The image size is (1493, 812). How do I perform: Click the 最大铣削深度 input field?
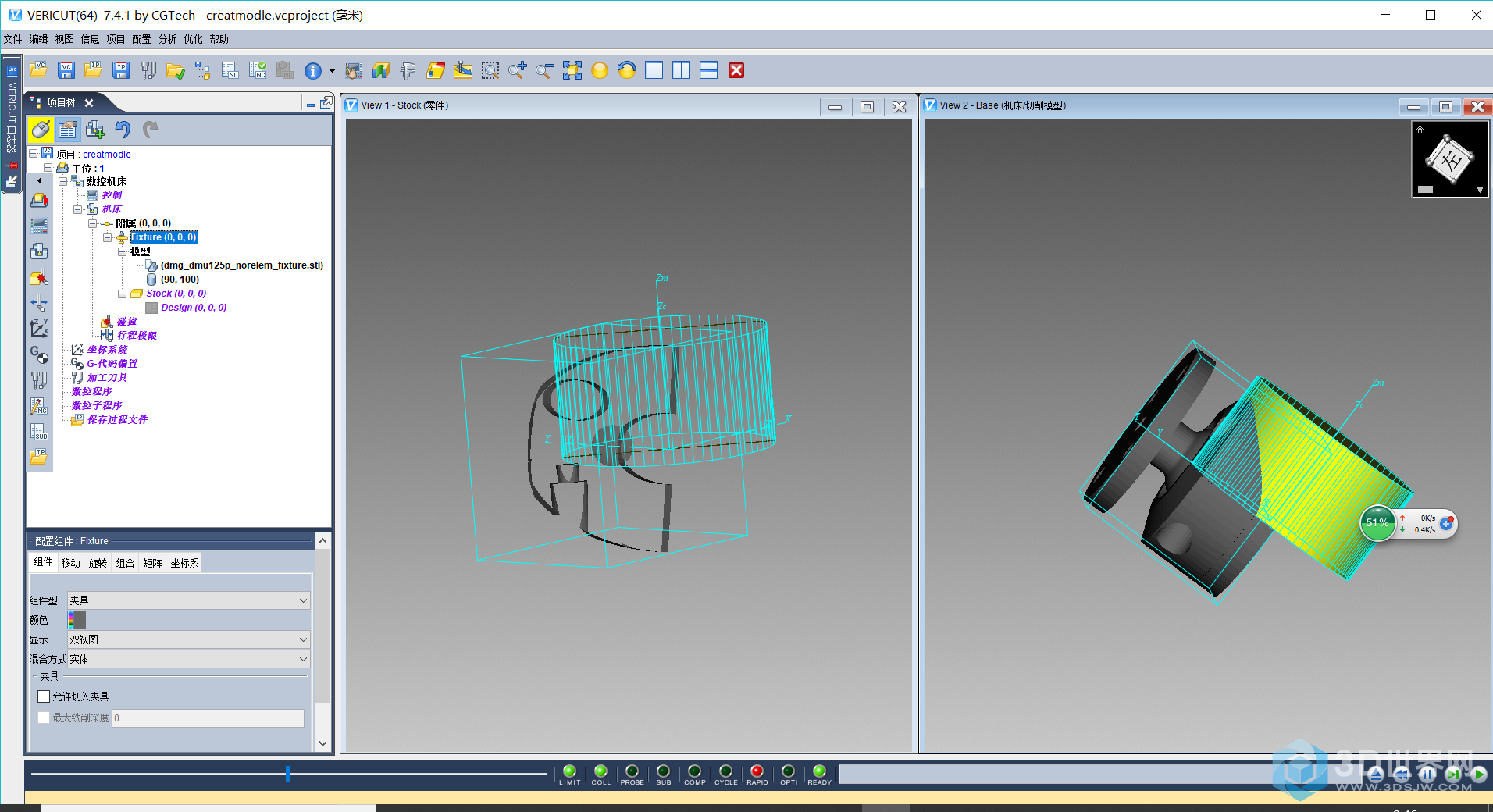pos(208,718)
